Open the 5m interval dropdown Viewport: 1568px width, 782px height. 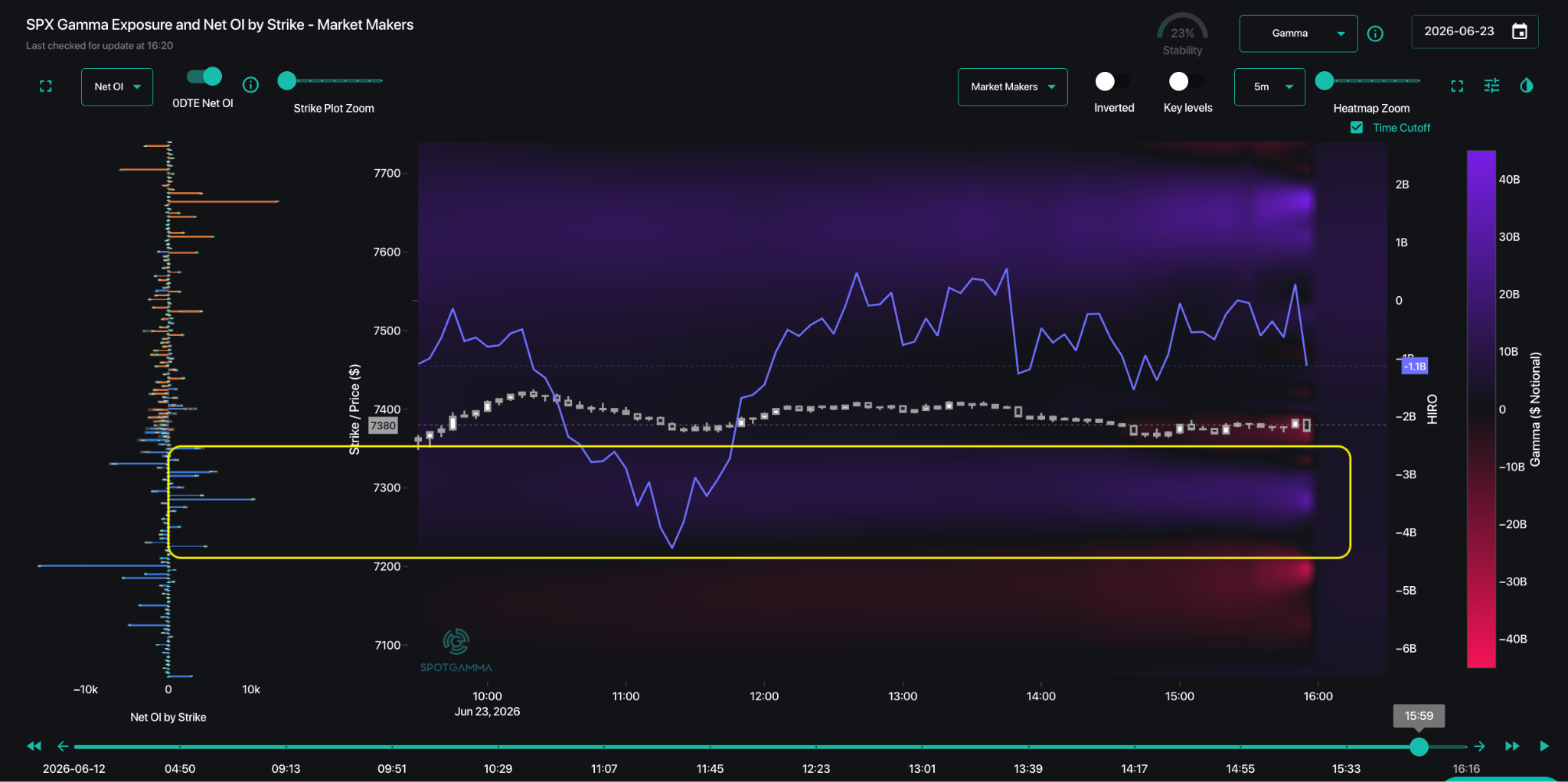(1269, 87)
